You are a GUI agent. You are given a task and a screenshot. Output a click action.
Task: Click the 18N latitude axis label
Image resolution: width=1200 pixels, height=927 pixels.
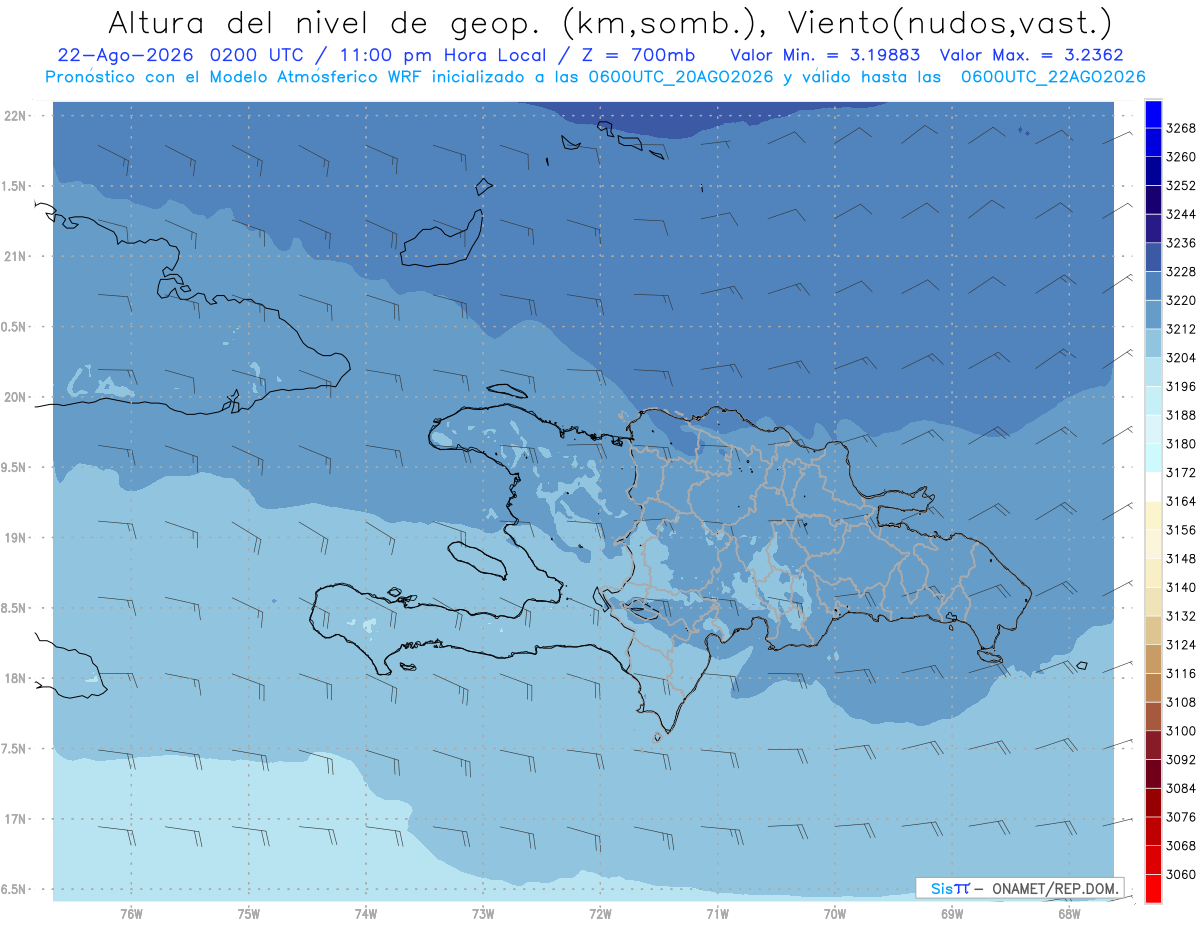[x=16, y=678]
